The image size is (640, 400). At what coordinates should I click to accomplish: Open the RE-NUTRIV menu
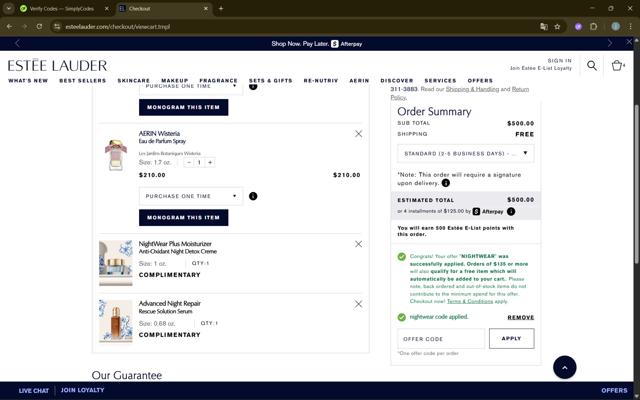(x=321, y=80)
